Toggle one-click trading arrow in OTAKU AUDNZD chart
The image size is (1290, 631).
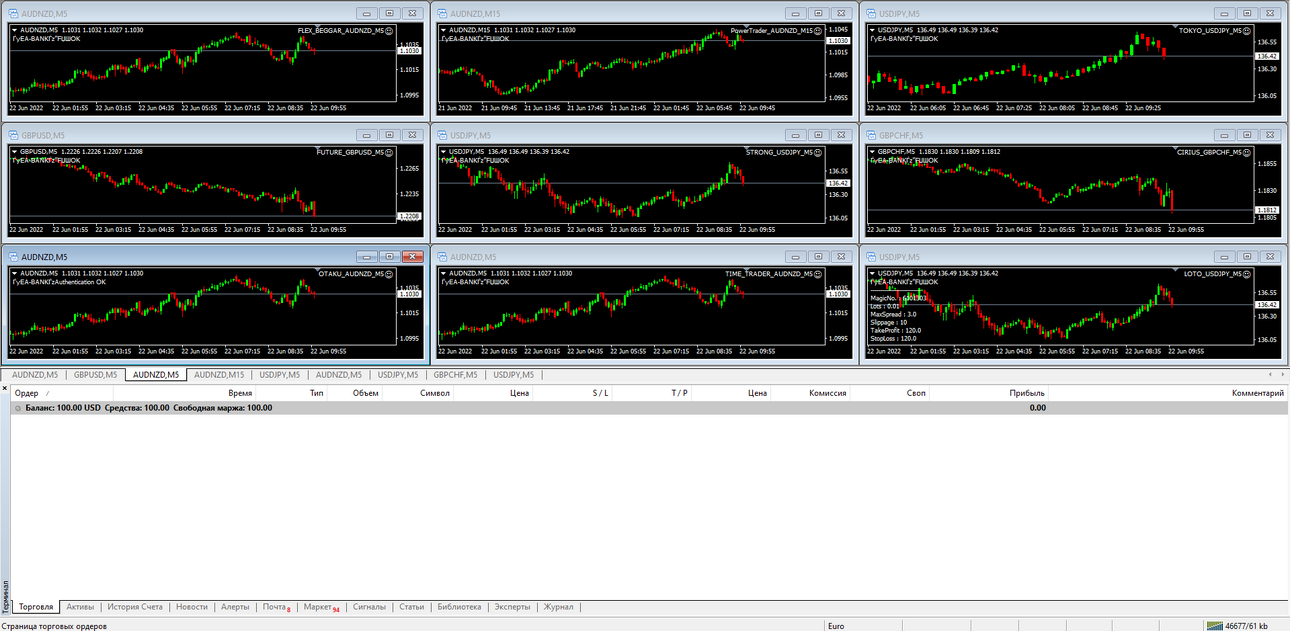point(14,273)
